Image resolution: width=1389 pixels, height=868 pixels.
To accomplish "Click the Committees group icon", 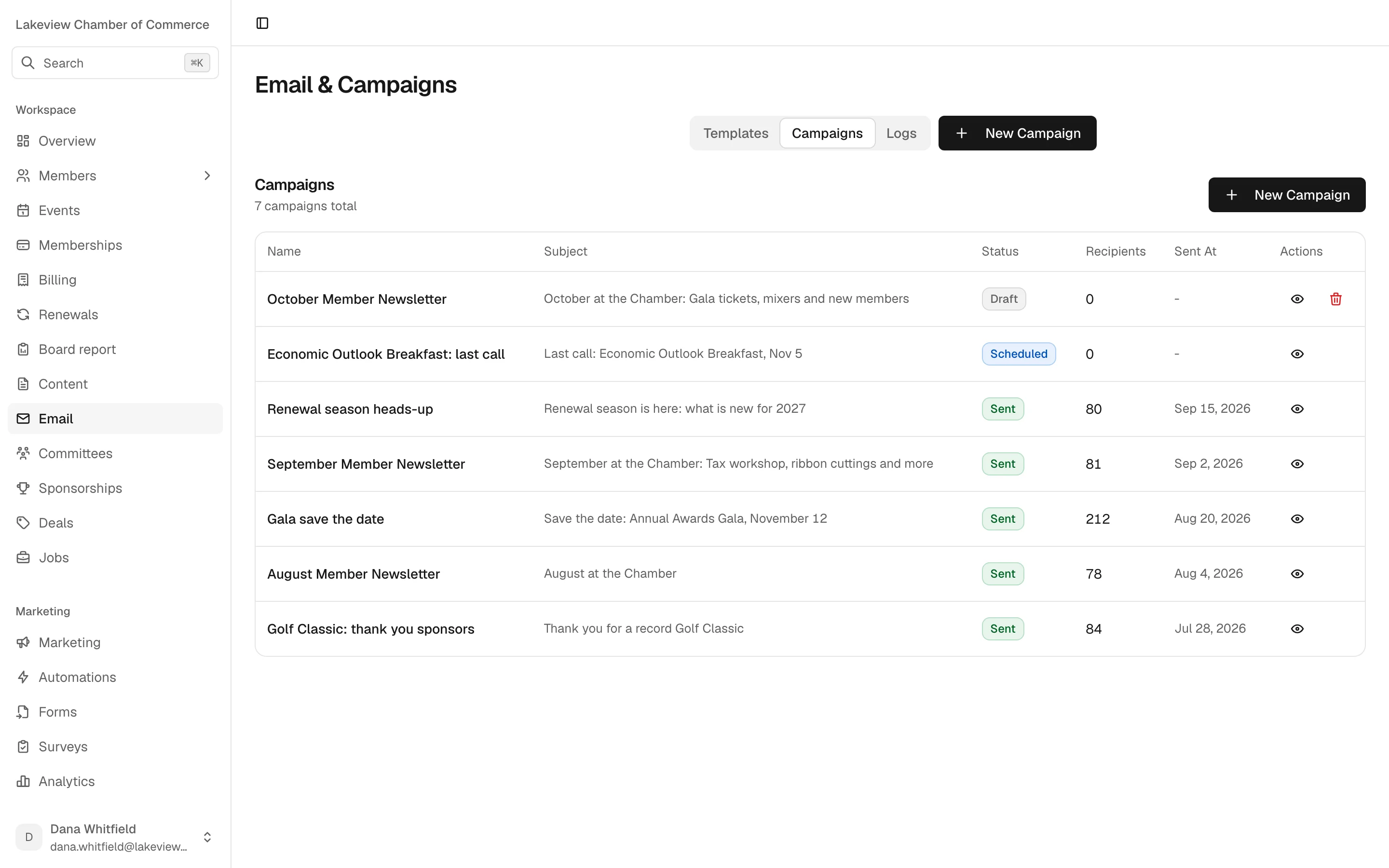I will tap(23, 453).
